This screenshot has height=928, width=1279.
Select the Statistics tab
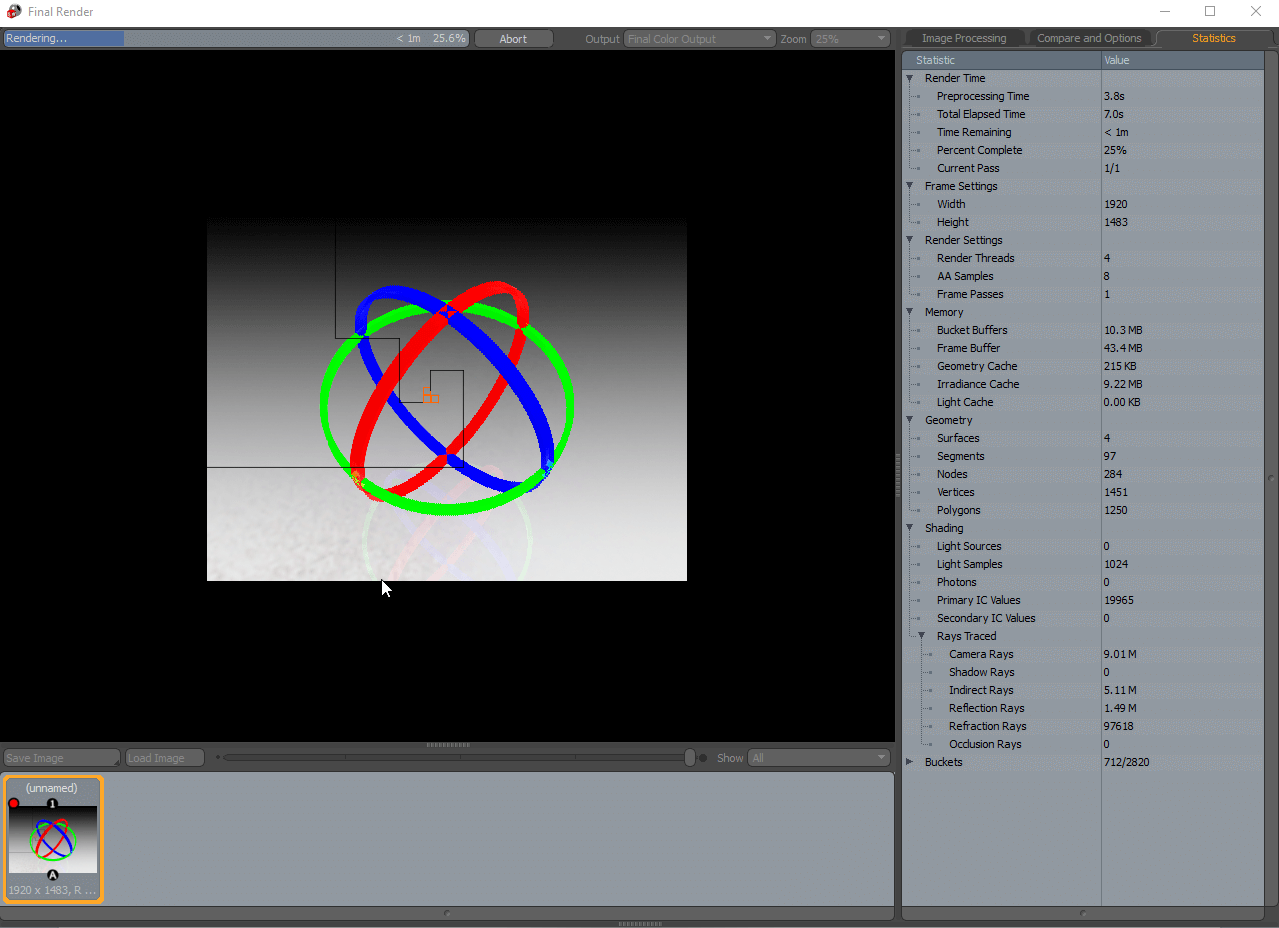(1213, 38)
